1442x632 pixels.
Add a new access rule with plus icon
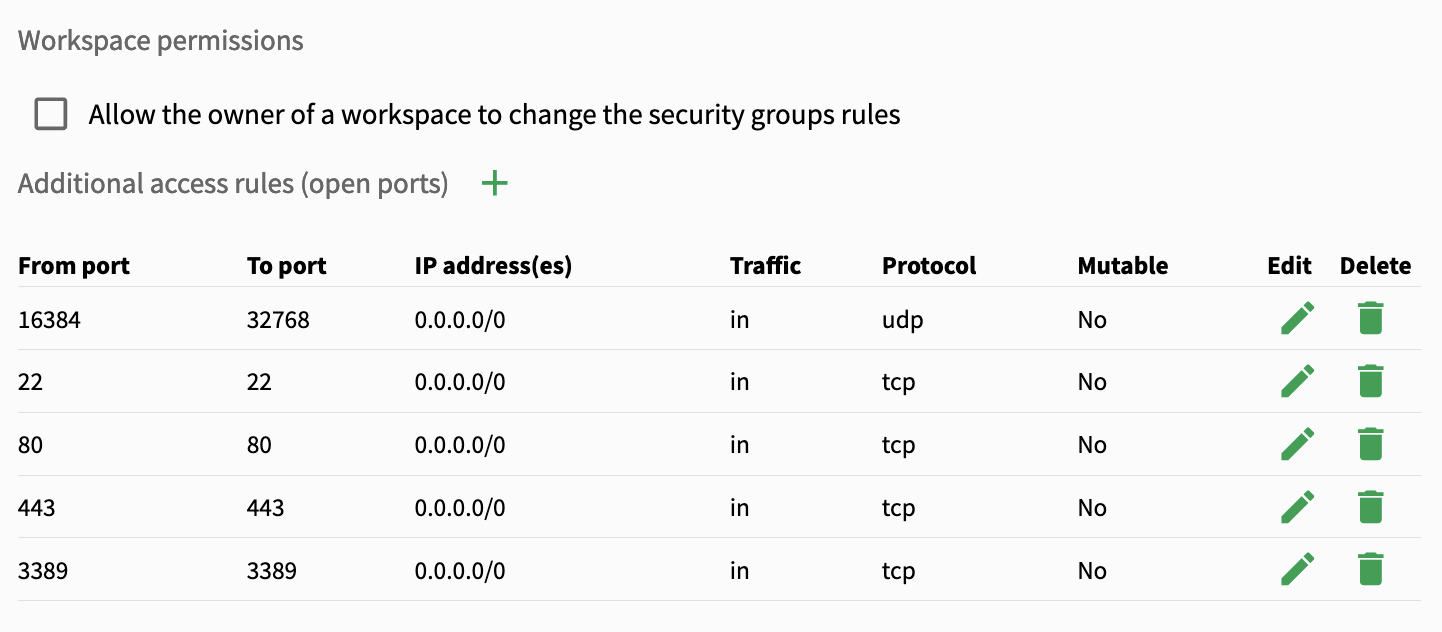point(494,183)
